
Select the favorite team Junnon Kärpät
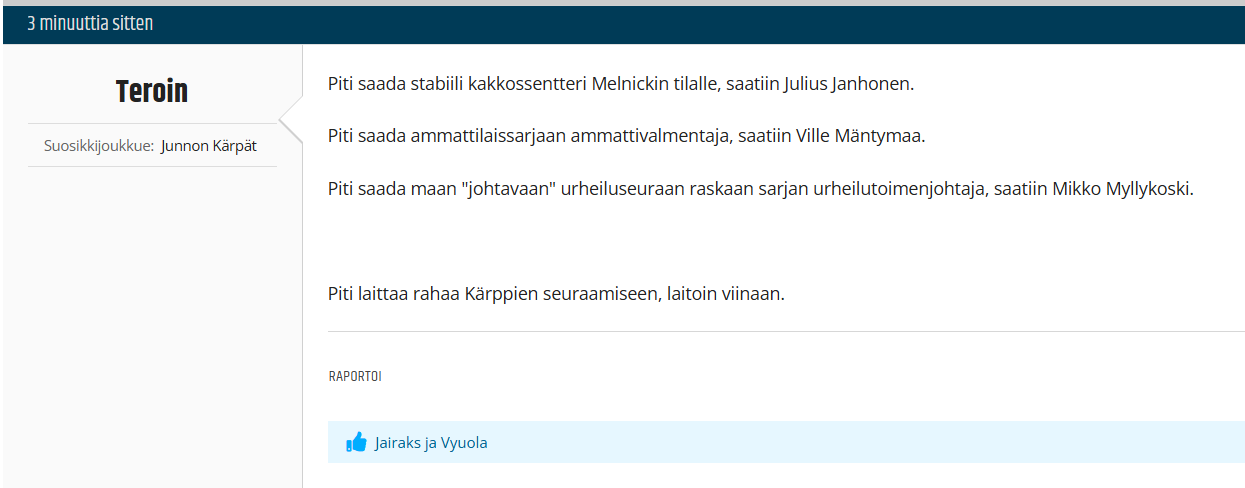208,146
